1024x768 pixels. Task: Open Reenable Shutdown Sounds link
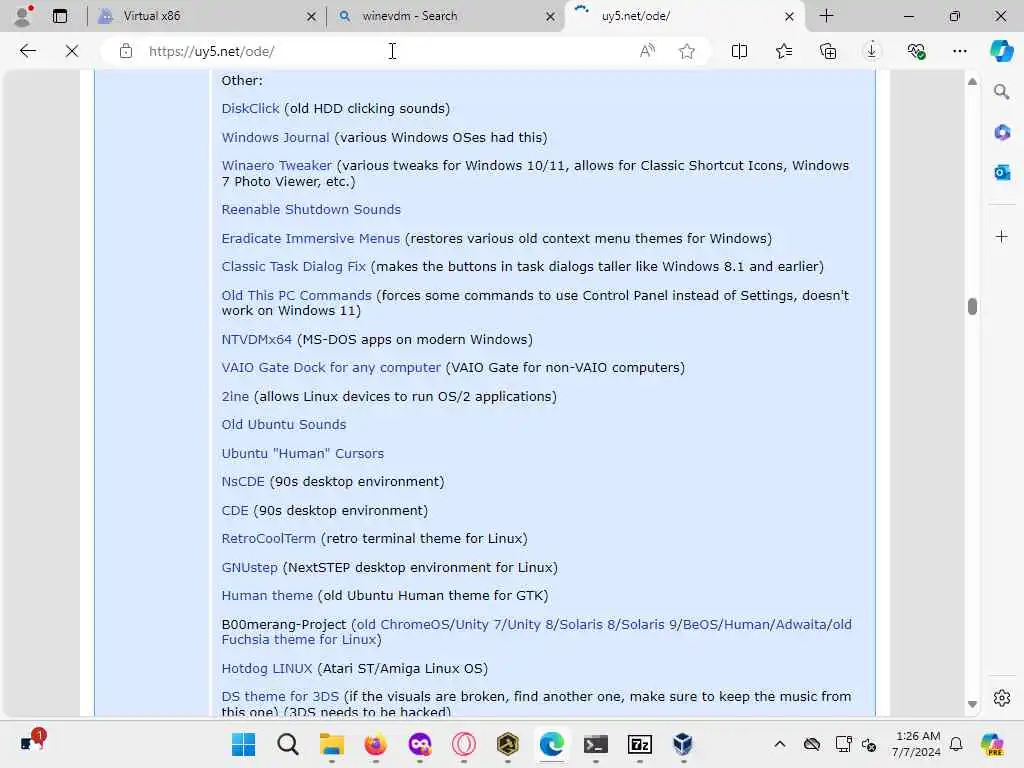click(311, 209)
